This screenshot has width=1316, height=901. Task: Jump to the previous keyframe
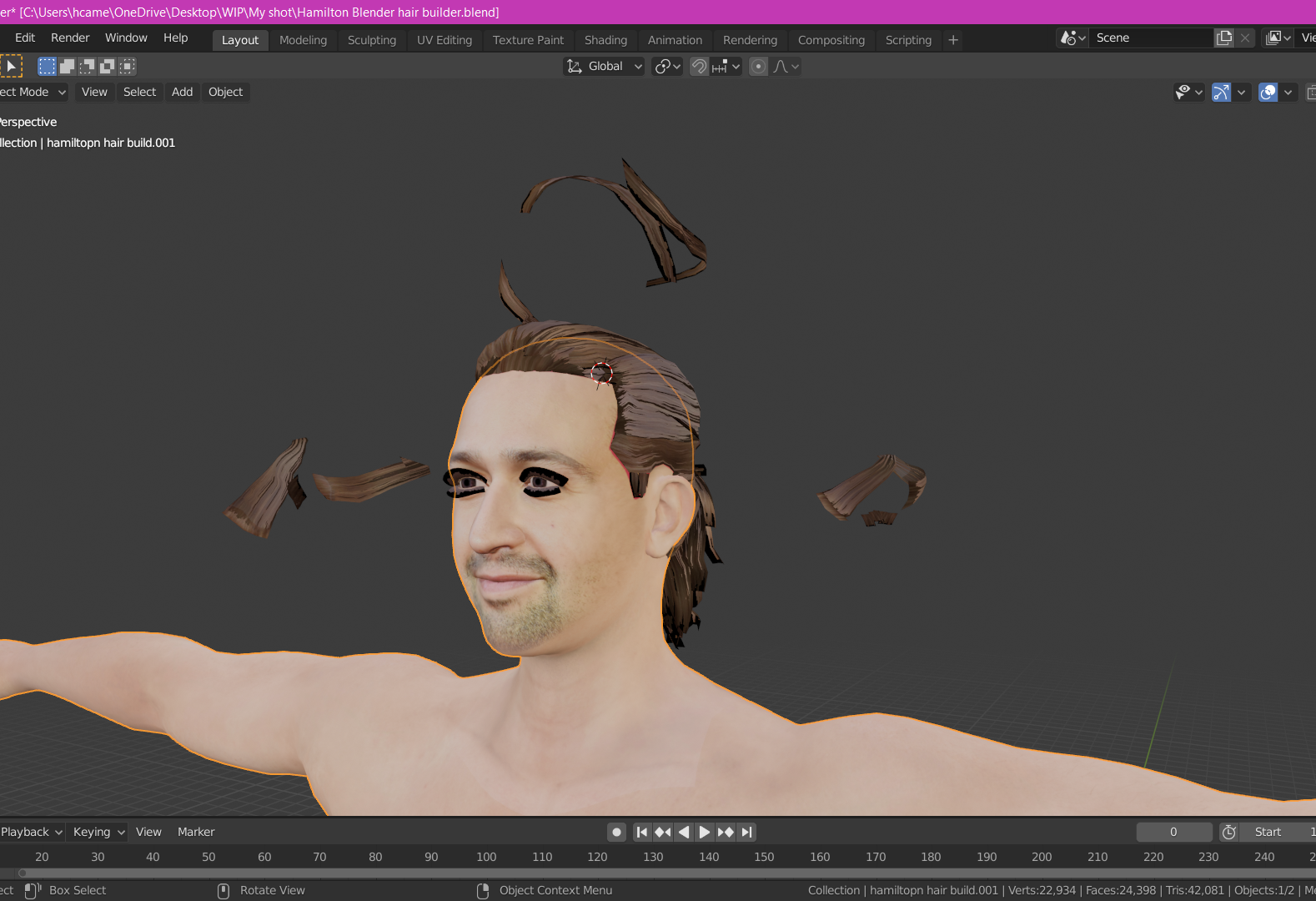pyautogui.click(x=663, y=832)
